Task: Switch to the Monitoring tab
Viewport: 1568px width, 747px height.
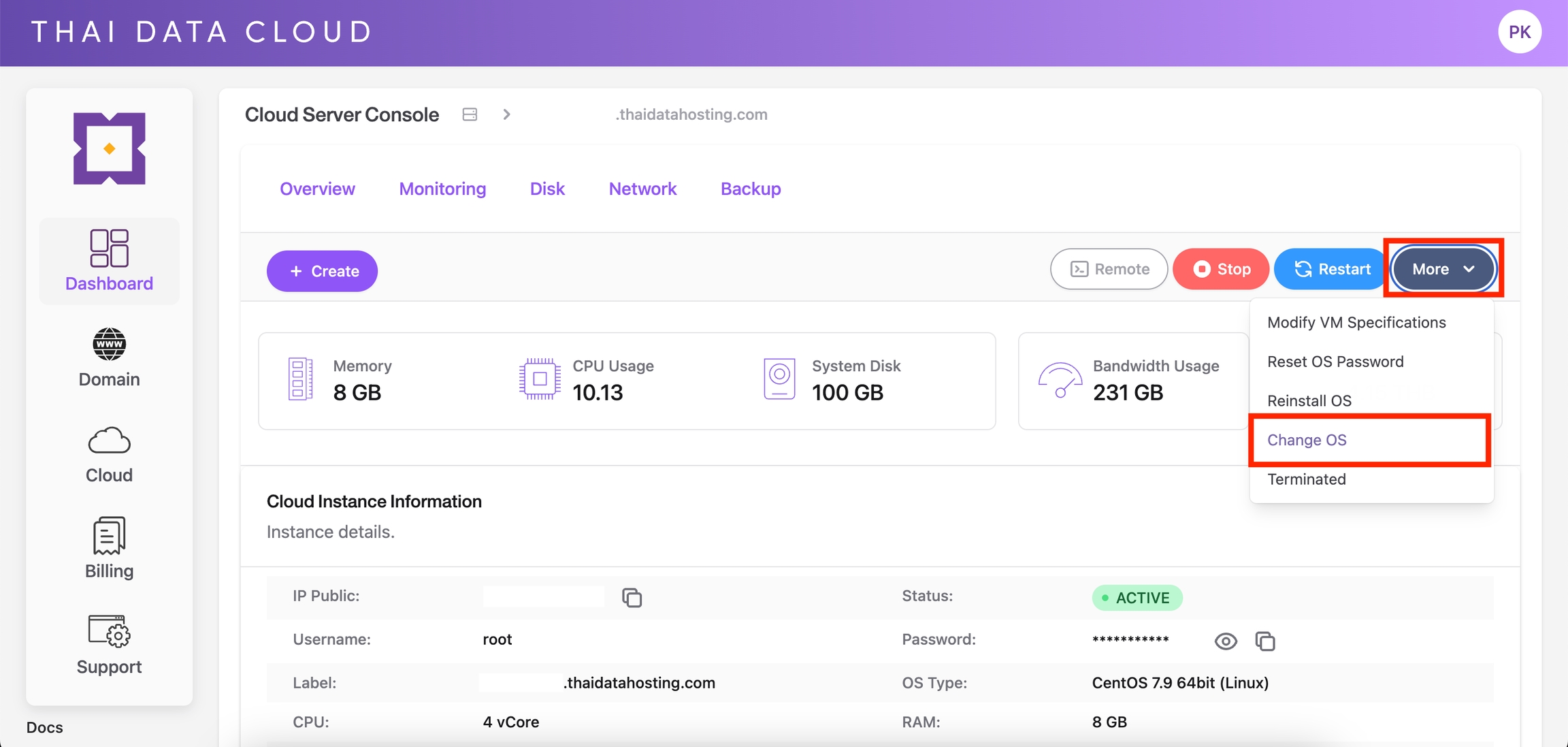Action: (442, 189)
